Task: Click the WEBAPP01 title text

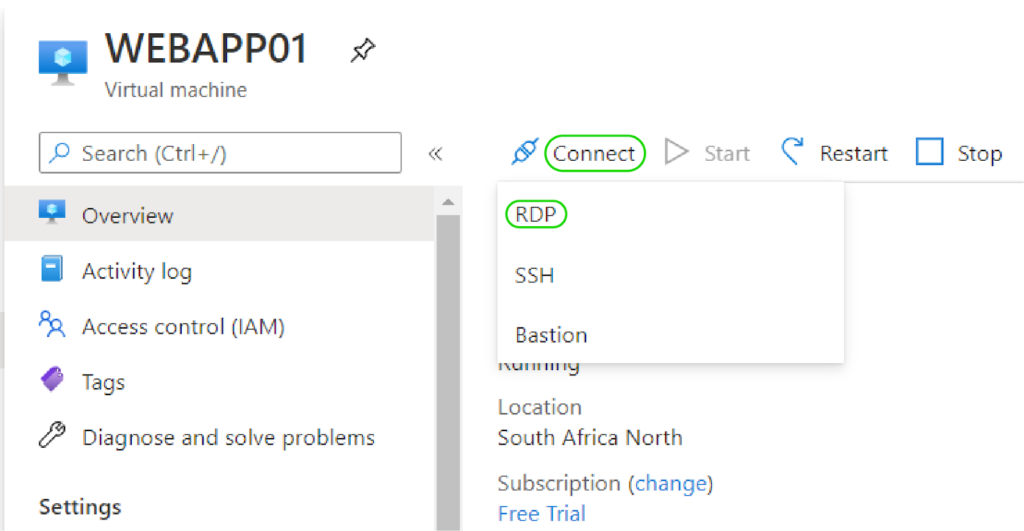Action: point(206,48)
